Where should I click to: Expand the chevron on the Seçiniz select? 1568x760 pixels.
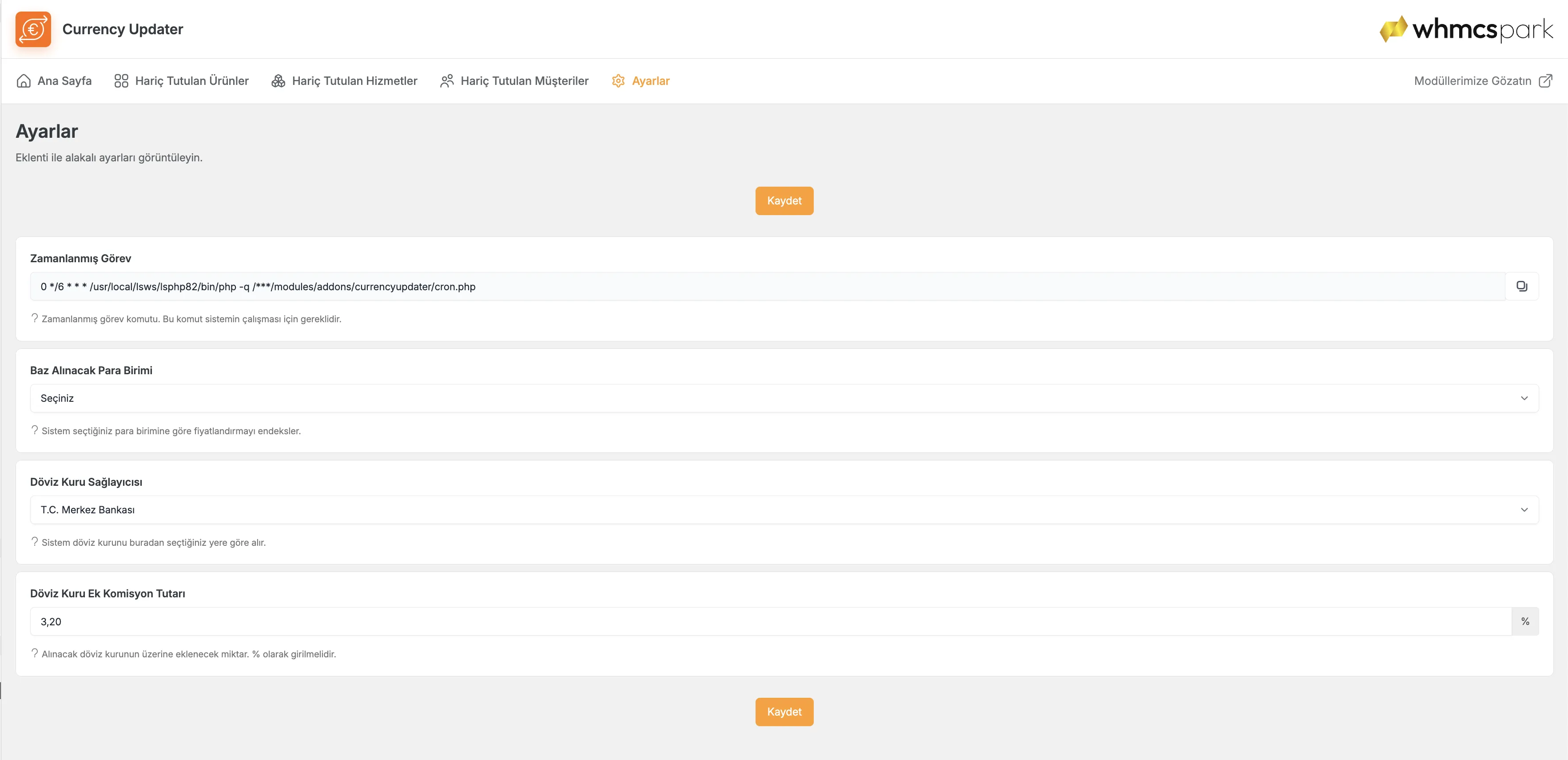(x=1524, y=398)
